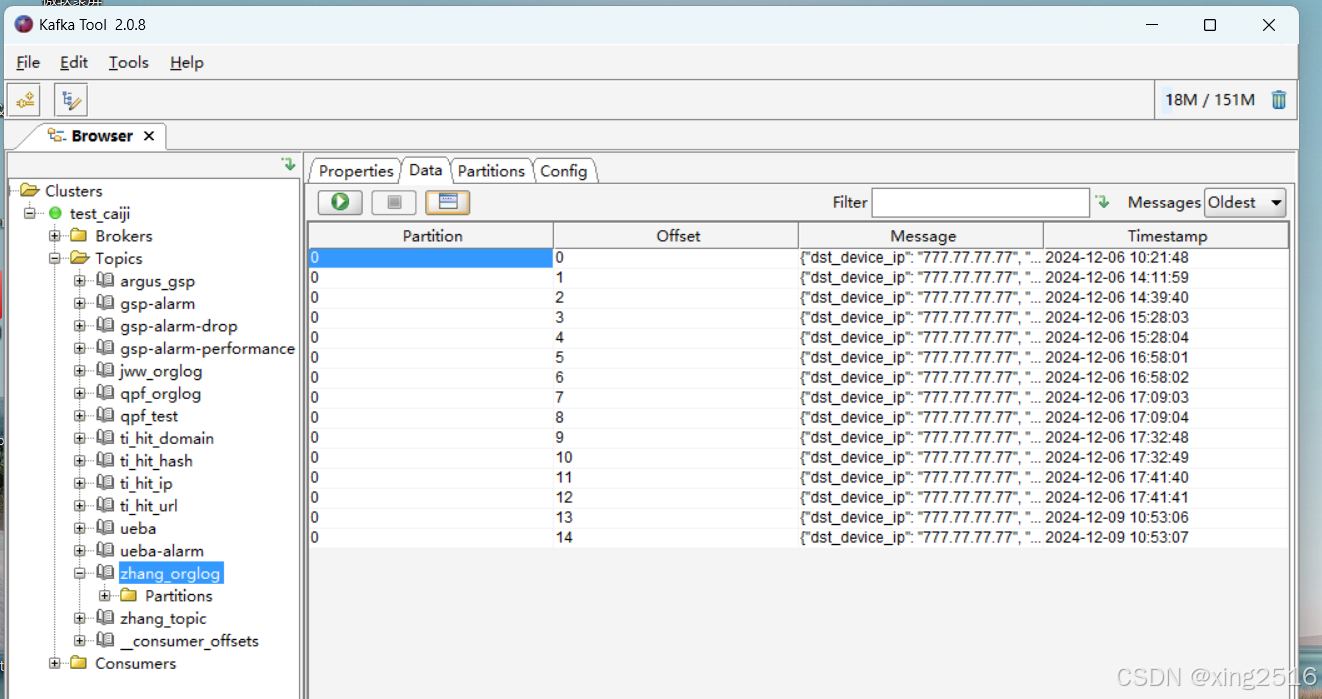1322x699 pixels.
Task: Expand the Brokers folder
Action: tap(55, 236)
